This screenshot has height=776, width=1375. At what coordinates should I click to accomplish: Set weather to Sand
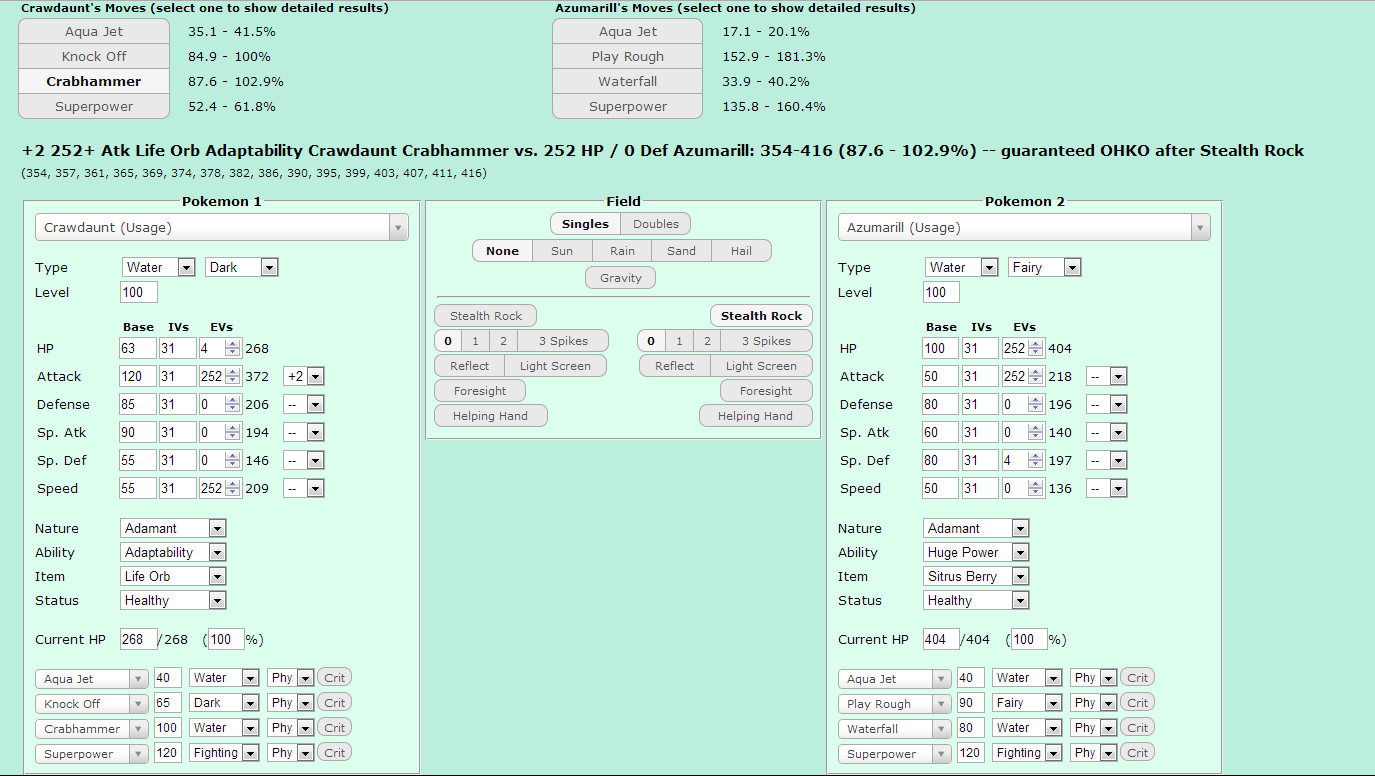coord(681,251)
